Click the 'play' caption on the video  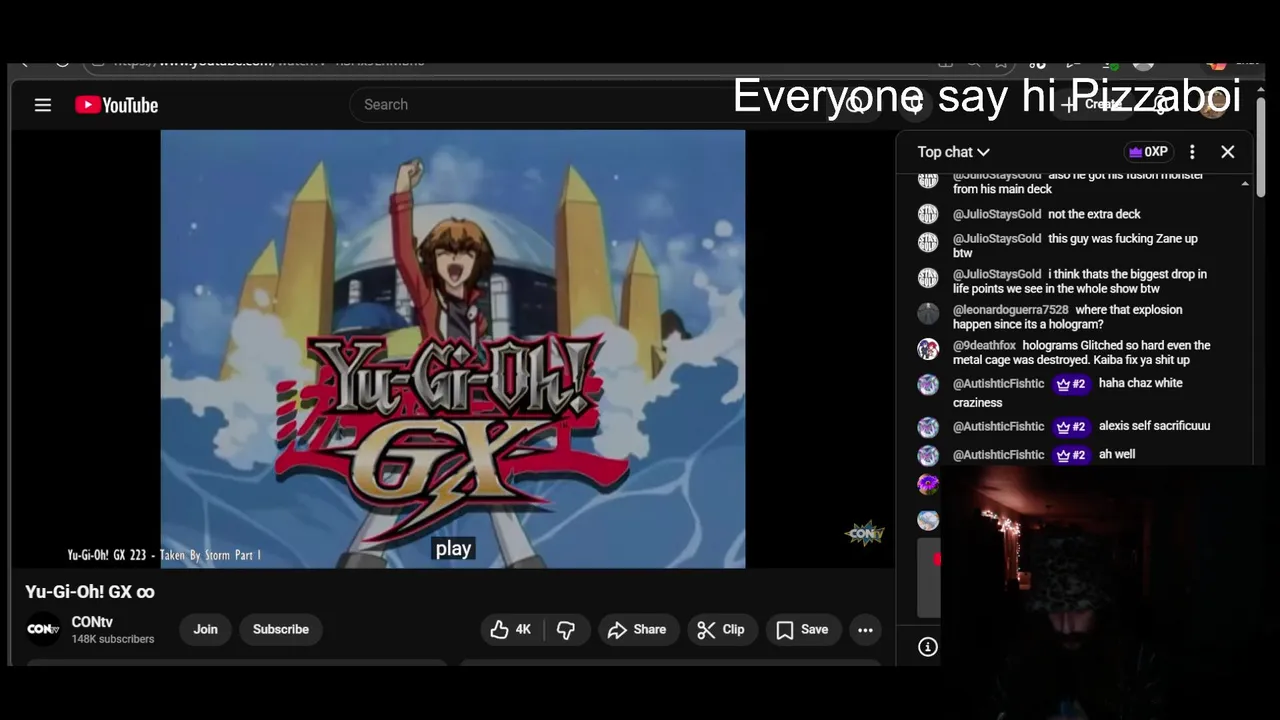[x=453, y=548]
